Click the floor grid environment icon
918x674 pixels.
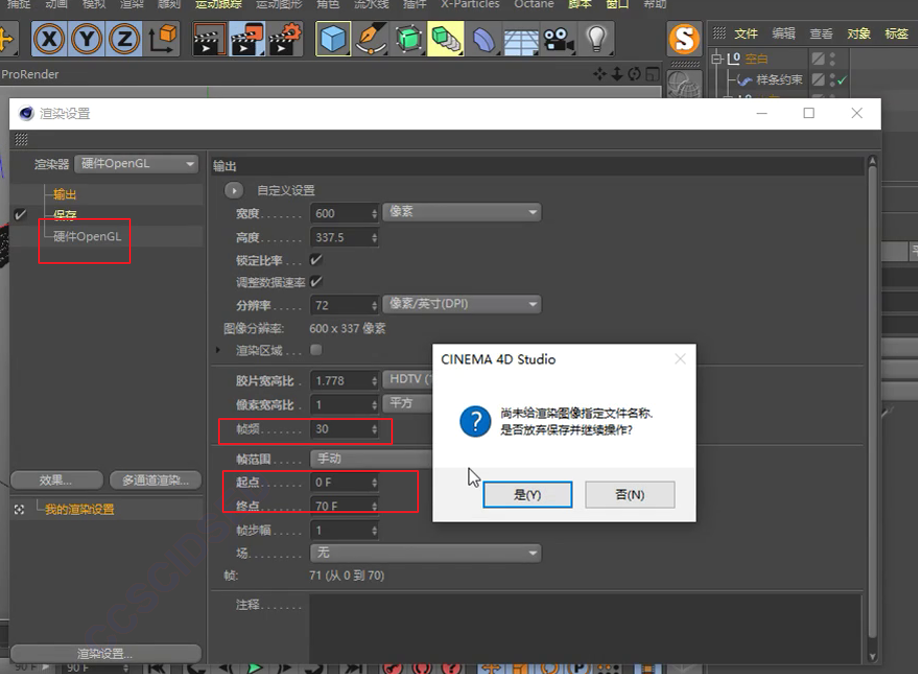tap(521, 39)
